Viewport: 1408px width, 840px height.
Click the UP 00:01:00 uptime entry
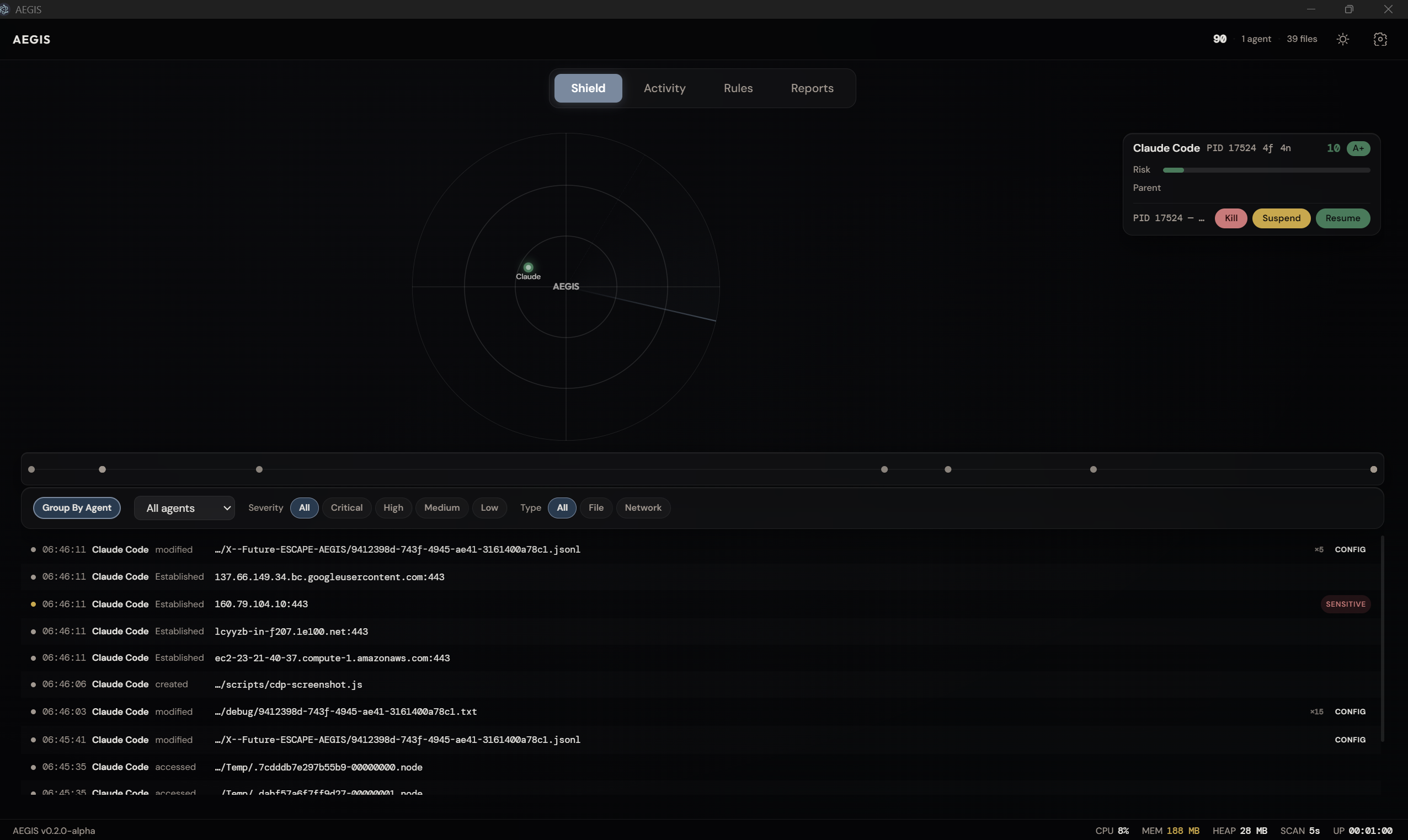click(x=1362, y=831)
